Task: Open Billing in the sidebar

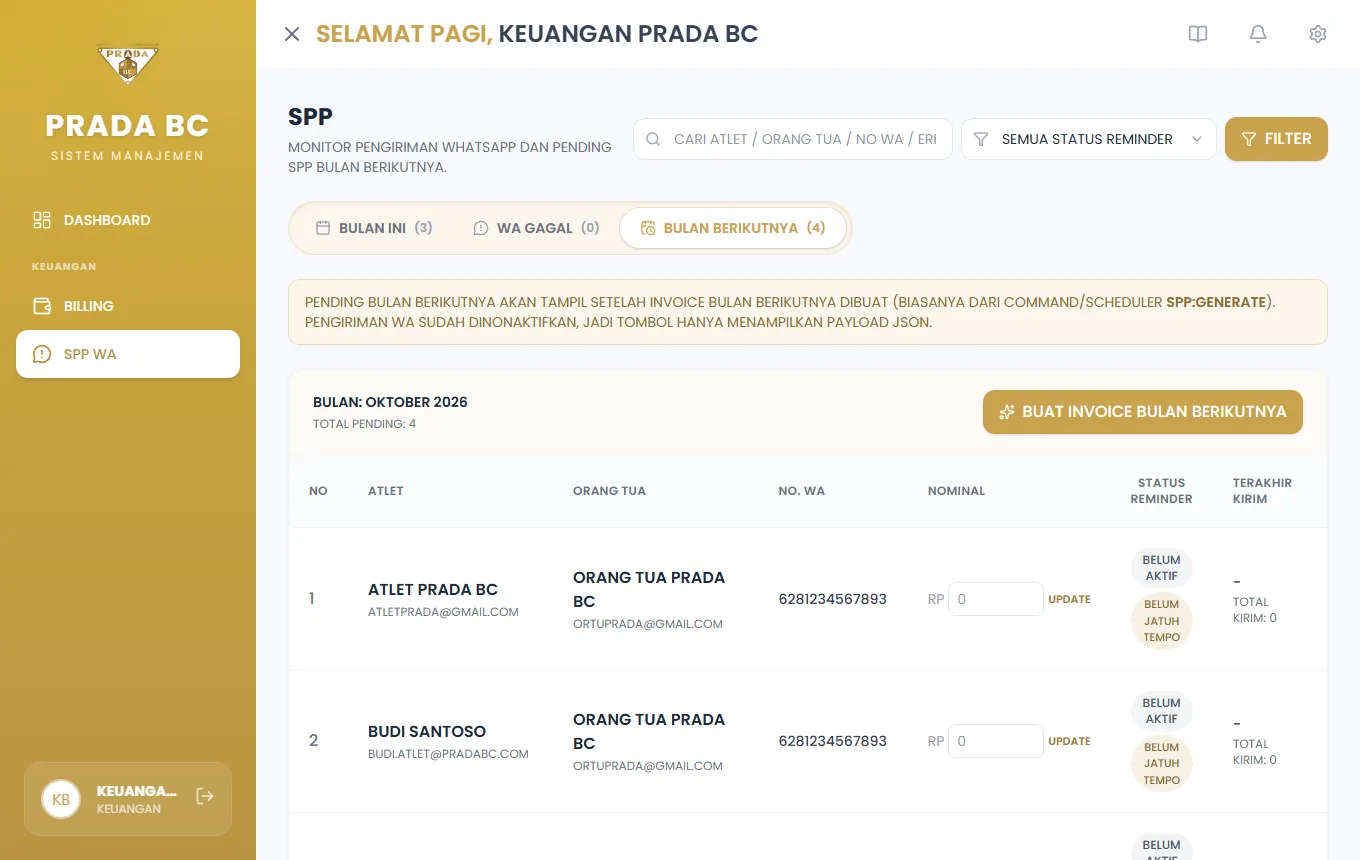Action: pyautogui.click(x=128, y=306)
